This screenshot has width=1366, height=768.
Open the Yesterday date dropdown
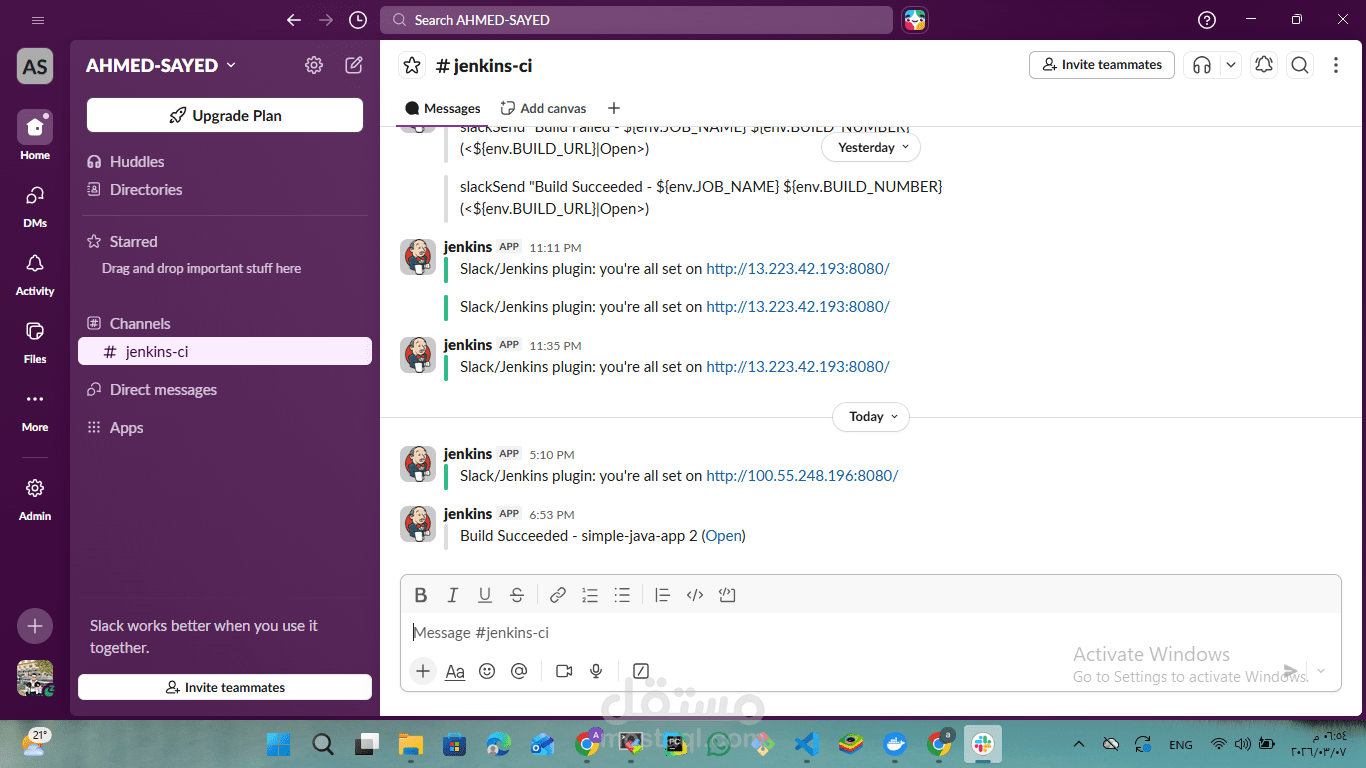[871, 147]
